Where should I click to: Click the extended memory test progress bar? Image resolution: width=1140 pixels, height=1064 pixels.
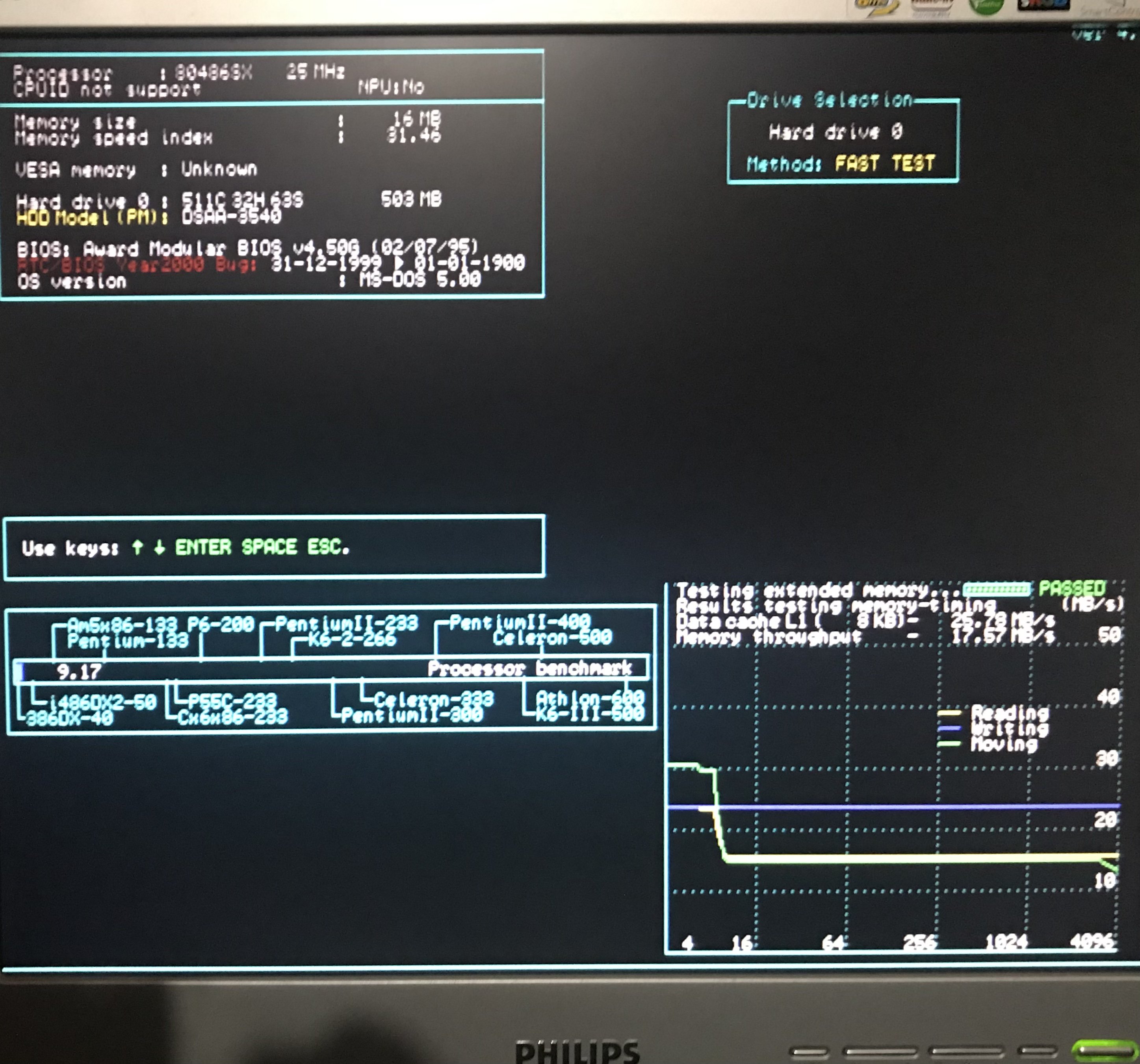997,589
